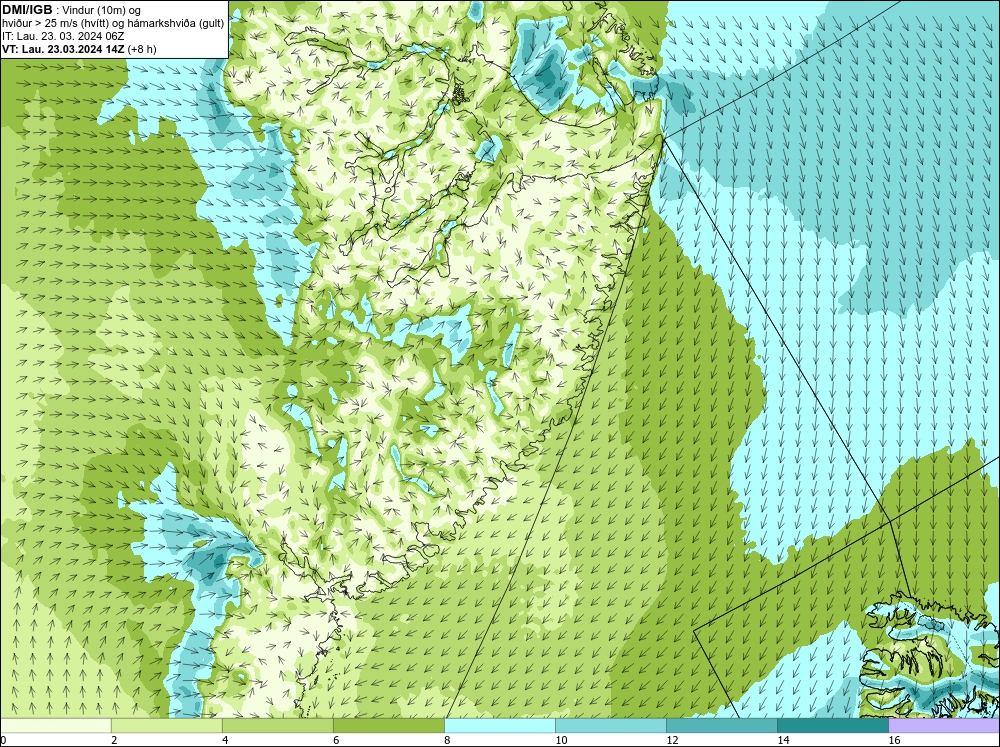Click the 'VT: Lau. 23.03.2024 14Z' line

pos(63,49)
